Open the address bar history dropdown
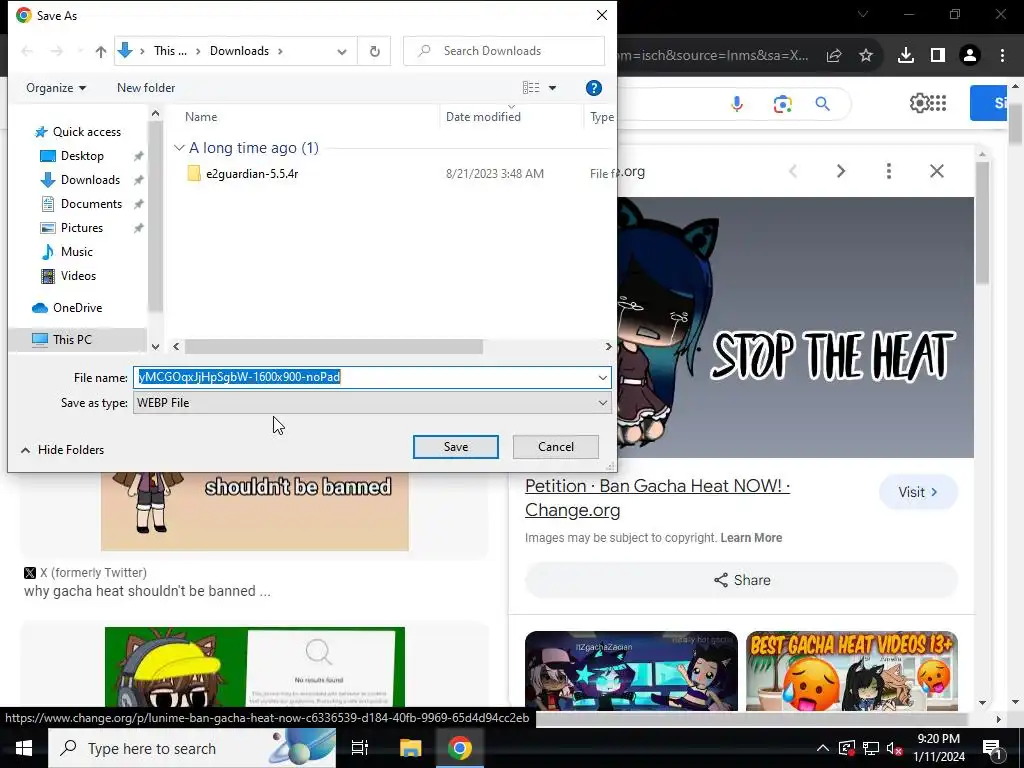The image size is (1024, 768). [342, 51]
